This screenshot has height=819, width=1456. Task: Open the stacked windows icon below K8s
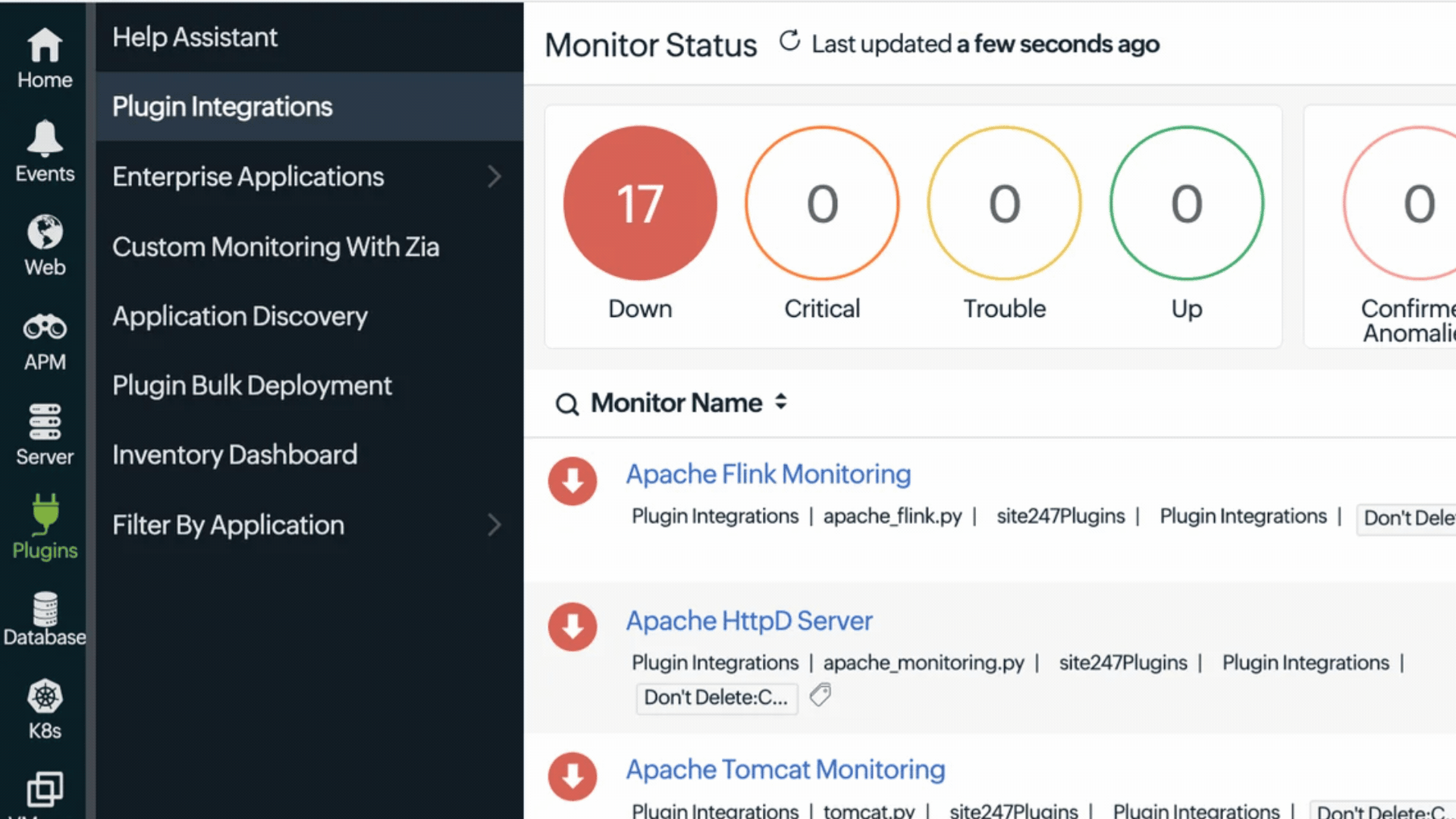click(45, 790)
